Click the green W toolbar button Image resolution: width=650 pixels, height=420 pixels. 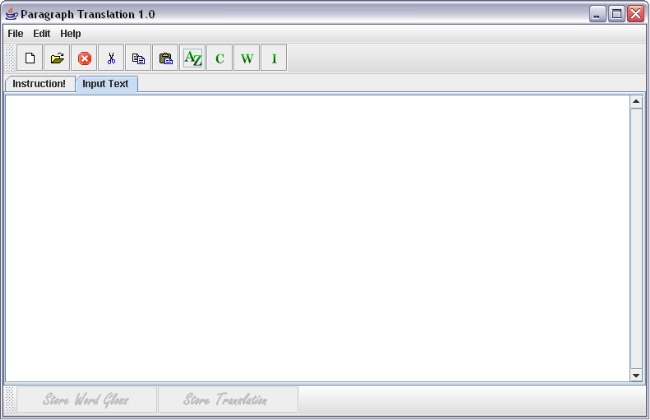point(247,58)
